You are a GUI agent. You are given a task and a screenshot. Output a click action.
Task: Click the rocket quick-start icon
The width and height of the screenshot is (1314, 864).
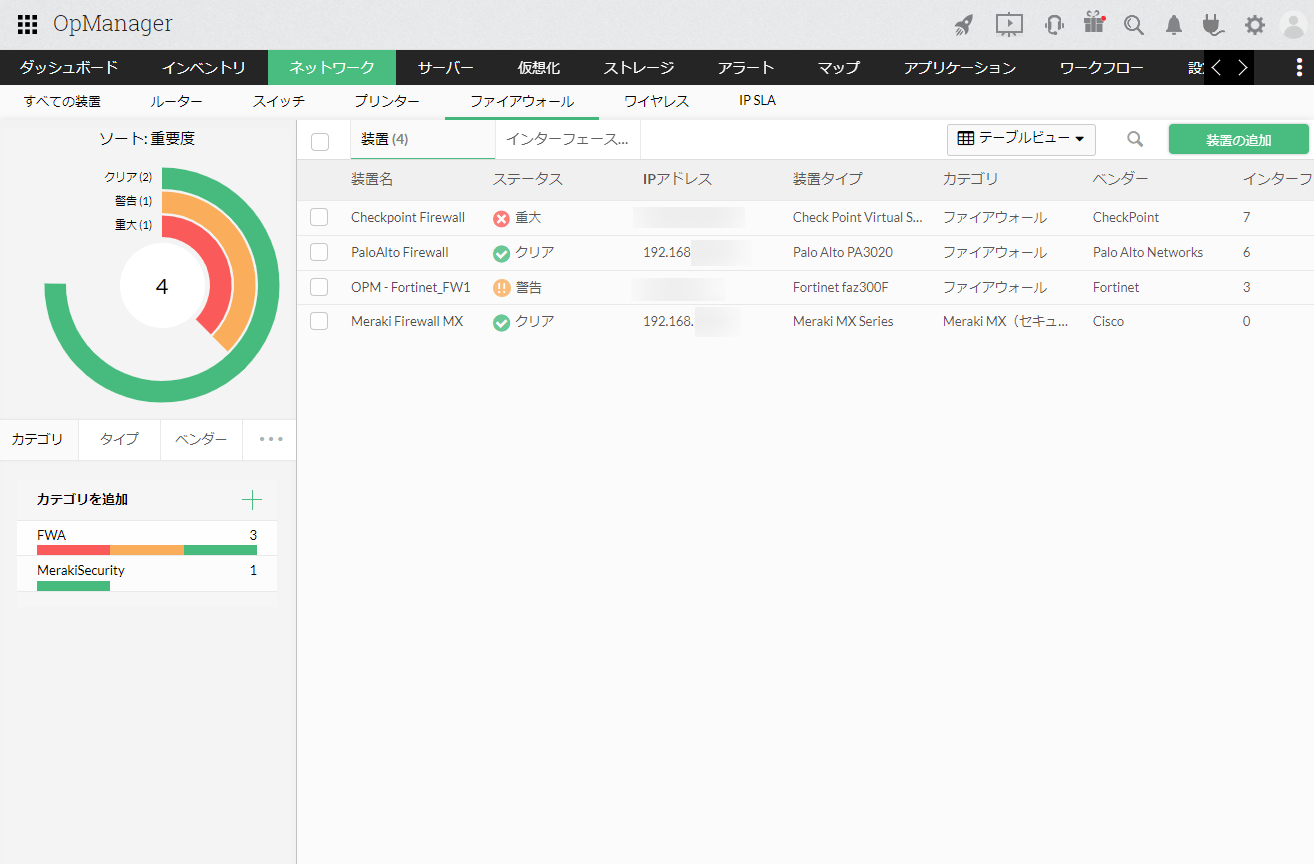(x=964, y=25)
